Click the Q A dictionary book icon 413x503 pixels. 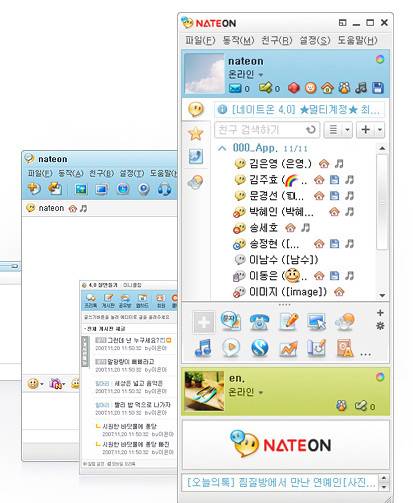click(345, 348)
